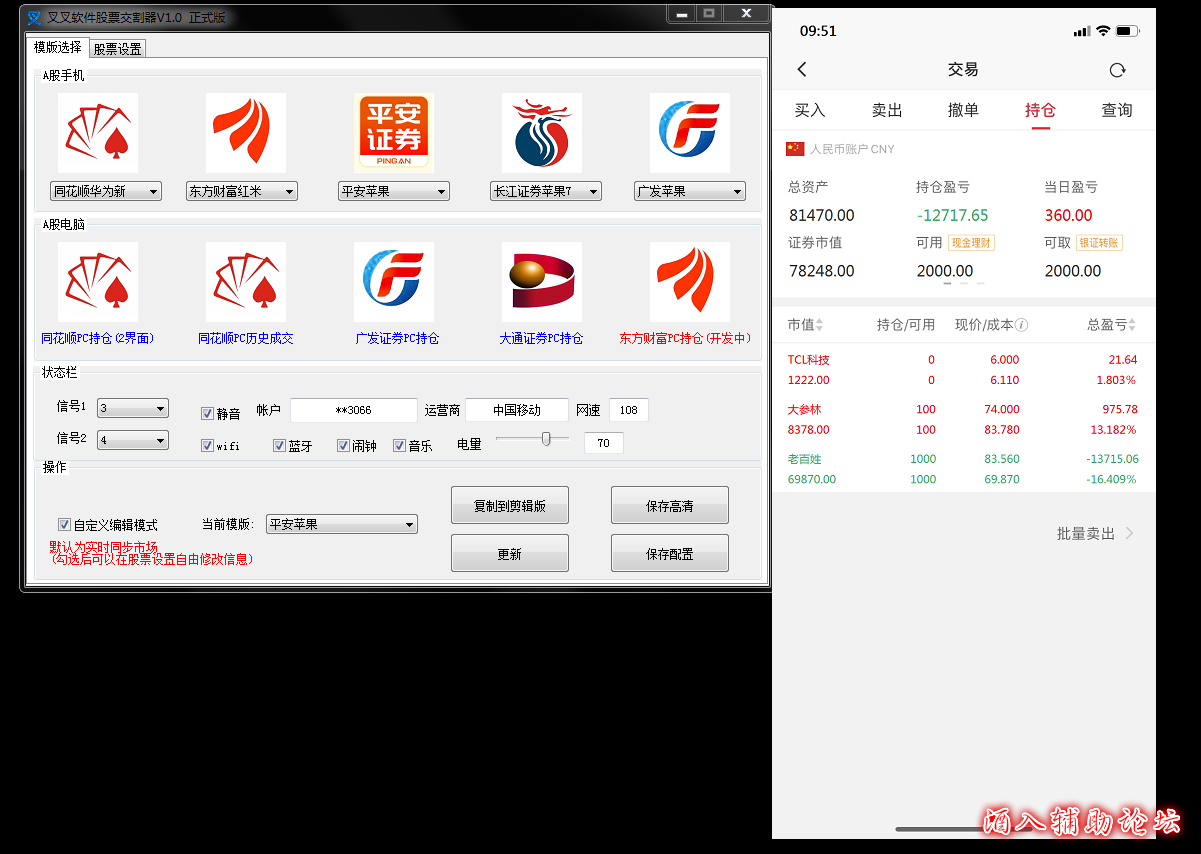This screenshot has height=854, width=1201.
Task: Open the 同花顺华为新 dropdown
Action: (106, 191)
